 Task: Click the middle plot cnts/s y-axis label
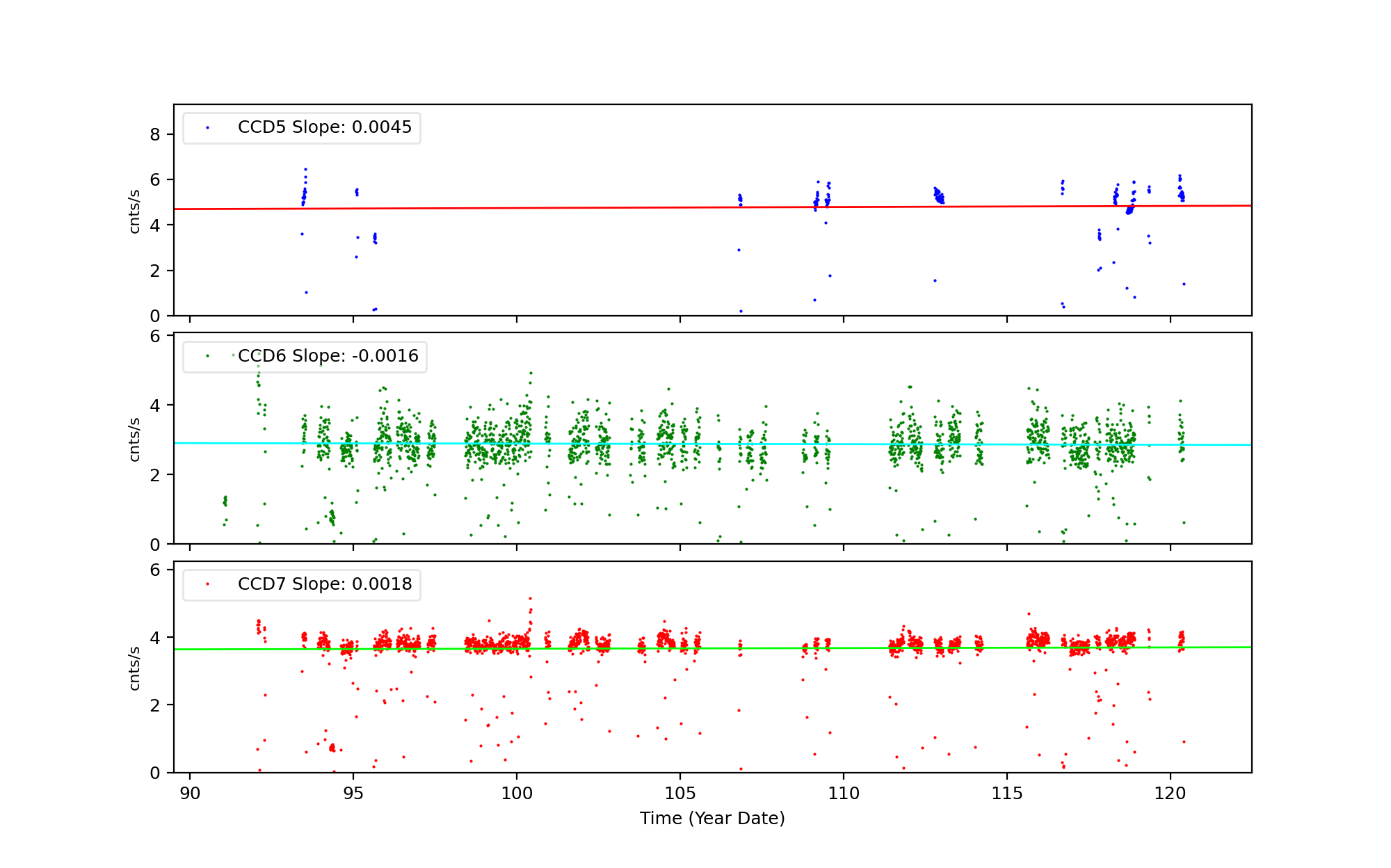coord(135,440)
